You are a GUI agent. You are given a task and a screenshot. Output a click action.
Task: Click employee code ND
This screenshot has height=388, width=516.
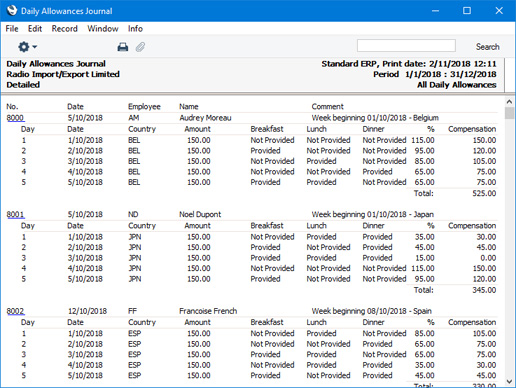[x=133, y=214]
